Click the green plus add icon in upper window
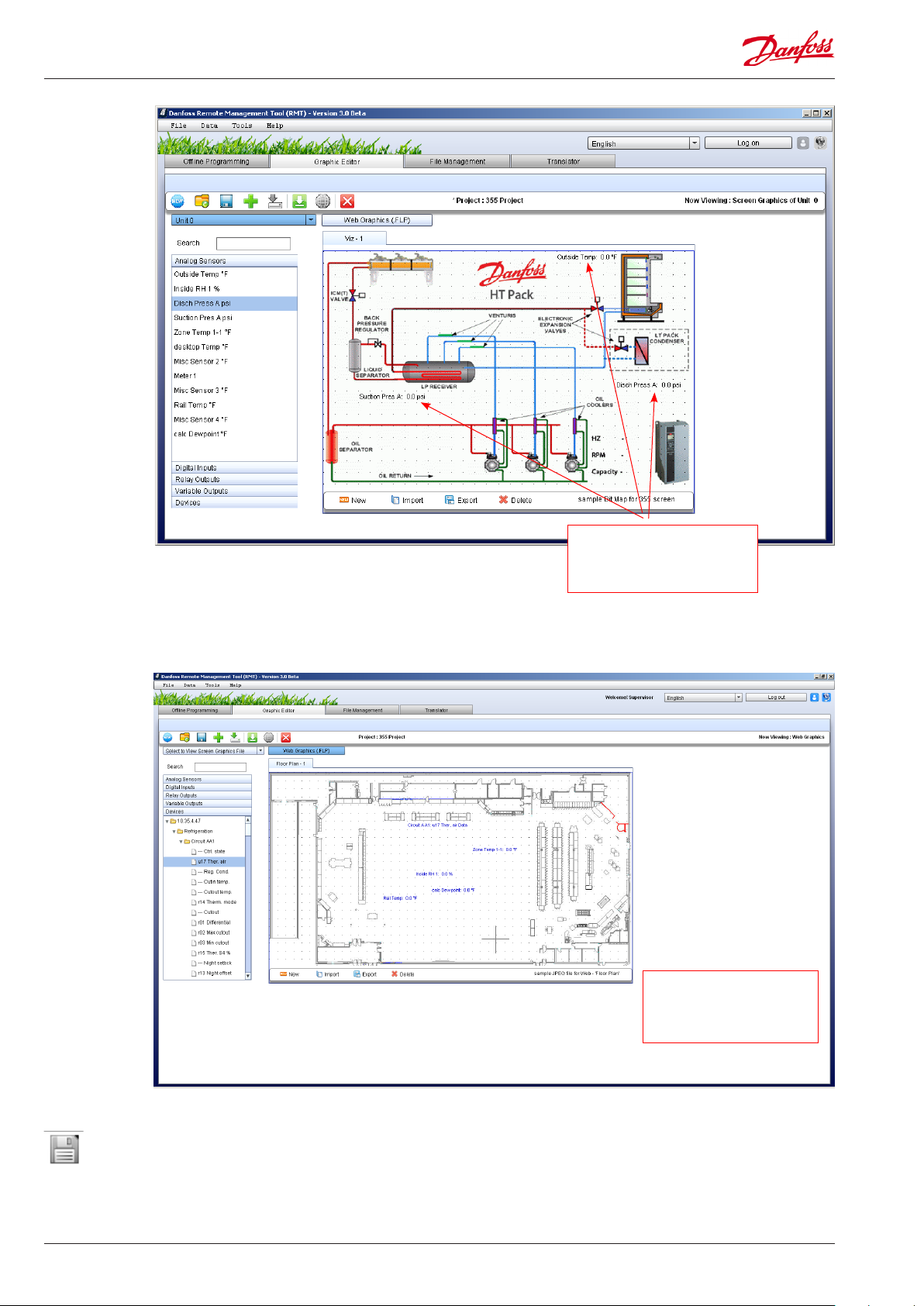 coord(250,201)
